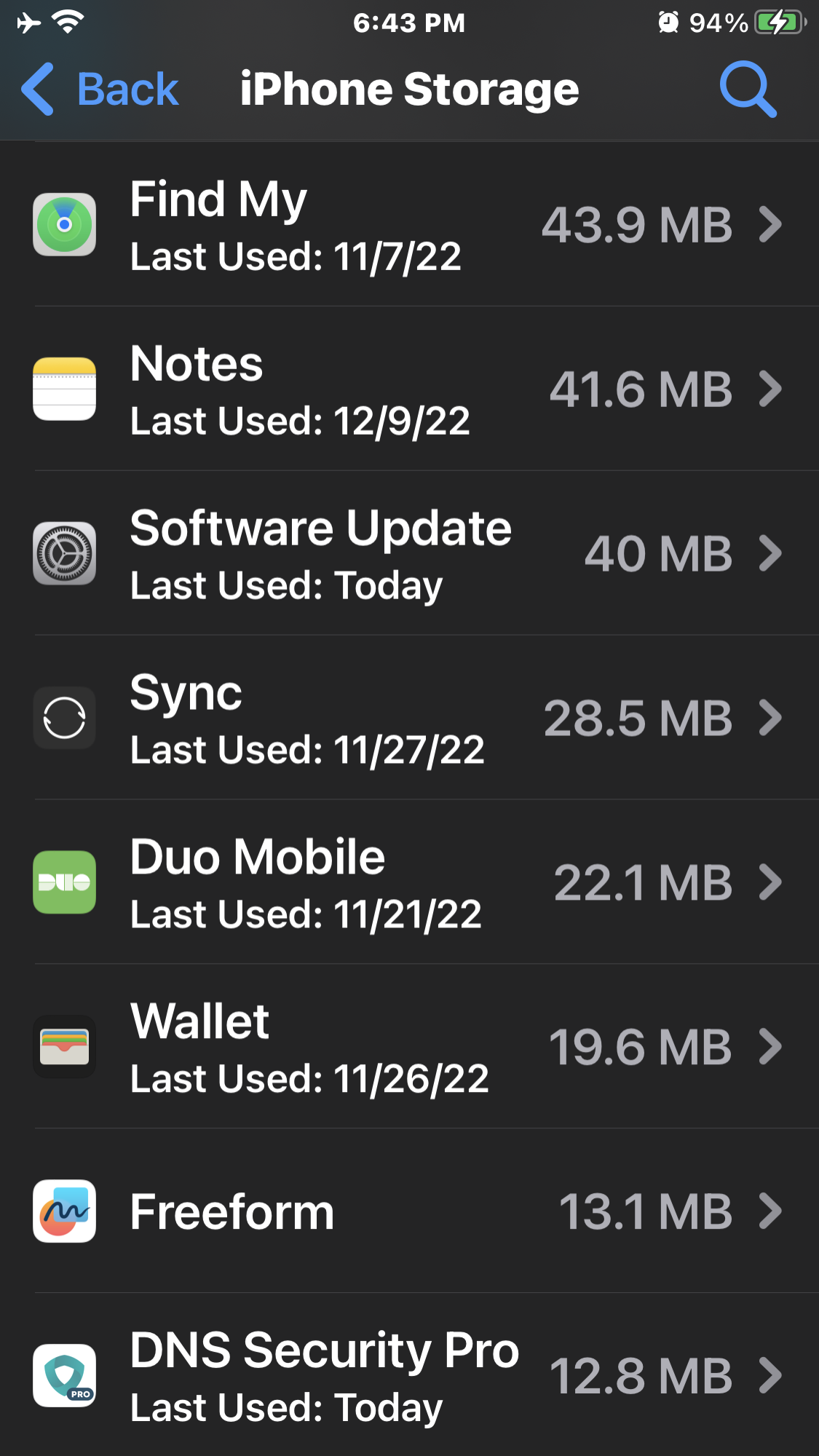Open the chevron beside 13.1 MB
The width and height of the screenshot is (819, 1456).
coord(770,1211)
